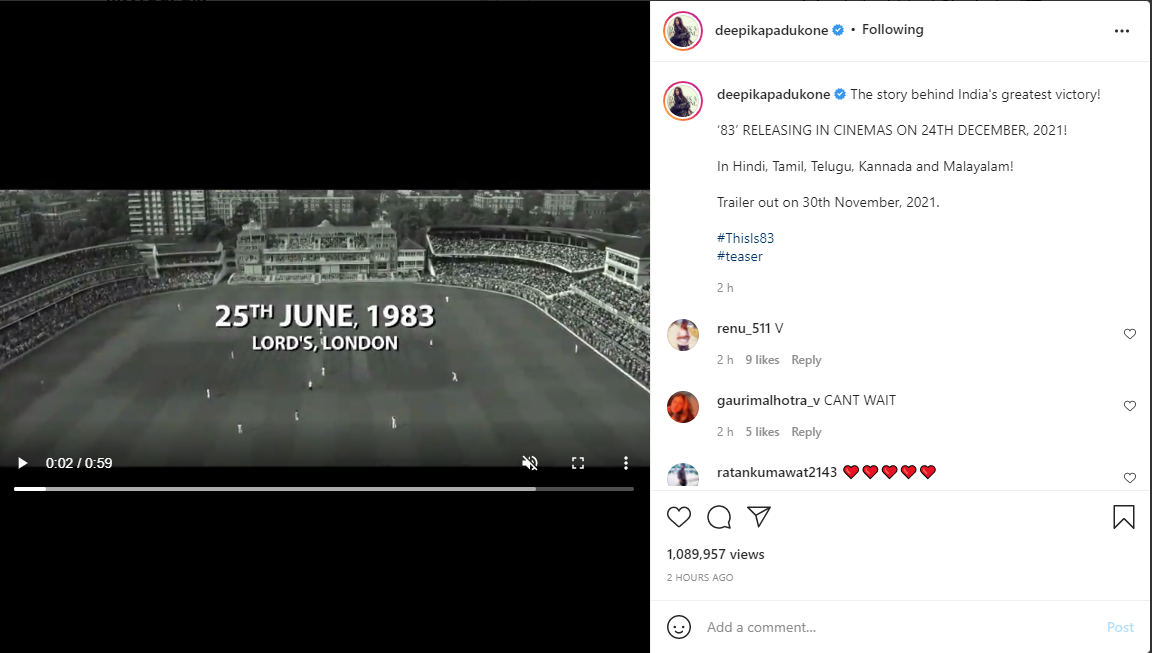1152x653 pixels.
Task: View gaurimalhotra_v's profile avatar
Action: click(x=683, y=406)
